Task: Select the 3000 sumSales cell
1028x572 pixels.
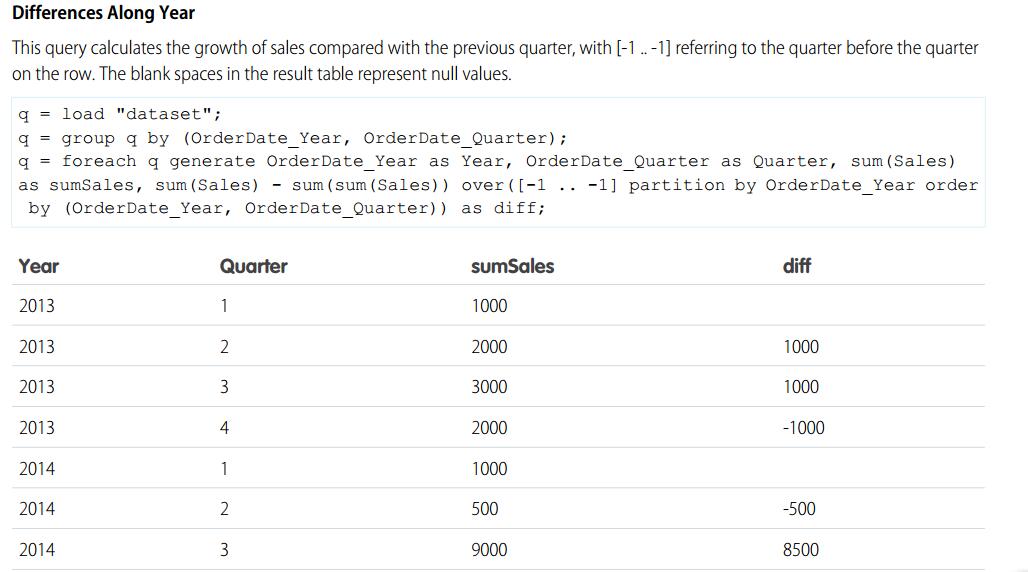Action: 489,387
